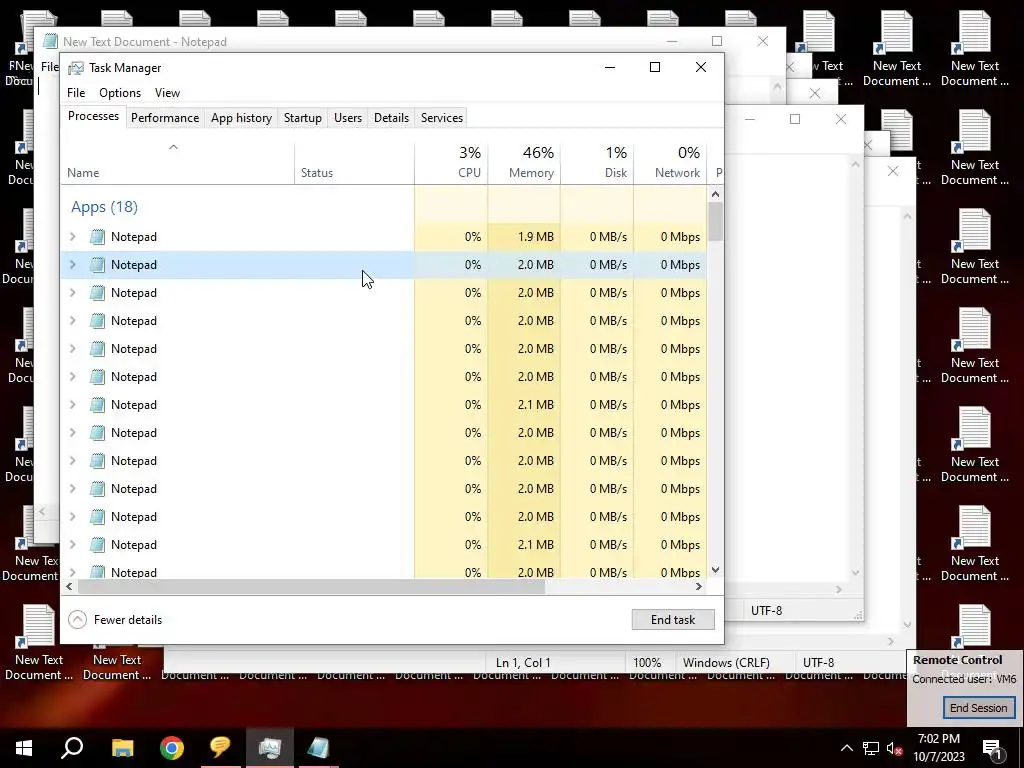Click the Notepad icon of the highlighted row
The height and width of the screenshot is (768, 1024).
pos(97,264)
